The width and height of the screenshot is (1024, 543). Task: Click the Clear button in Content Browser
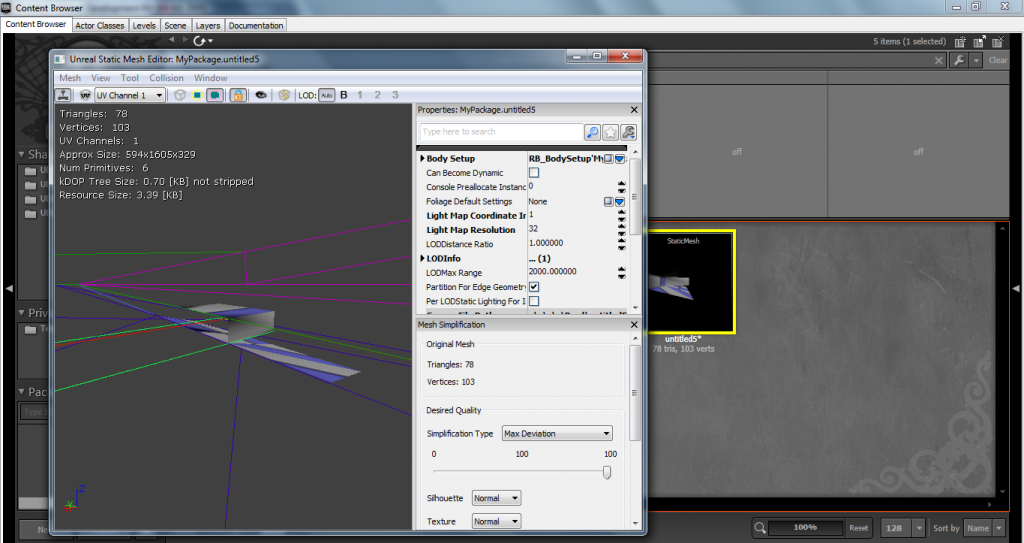[x=998, y=60]
